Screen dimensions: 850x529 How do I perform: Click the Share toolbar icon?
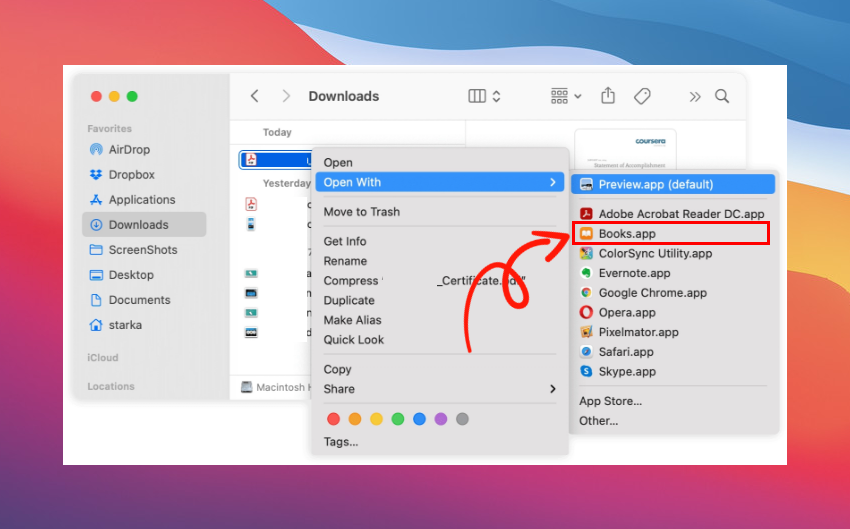(608, 95)
